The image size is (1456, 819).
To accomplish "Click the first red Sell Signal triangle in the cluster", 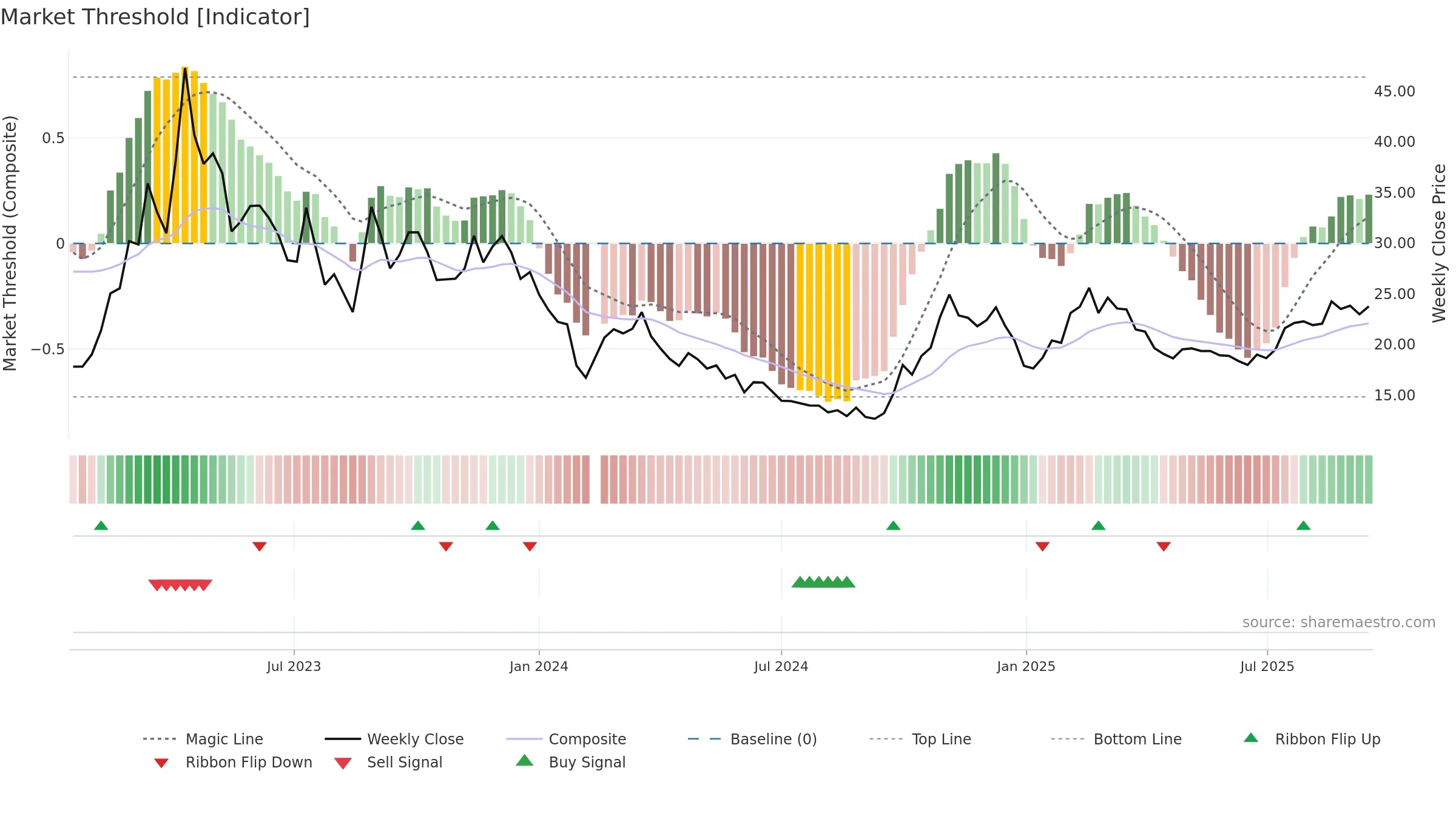I will (156, 585).
